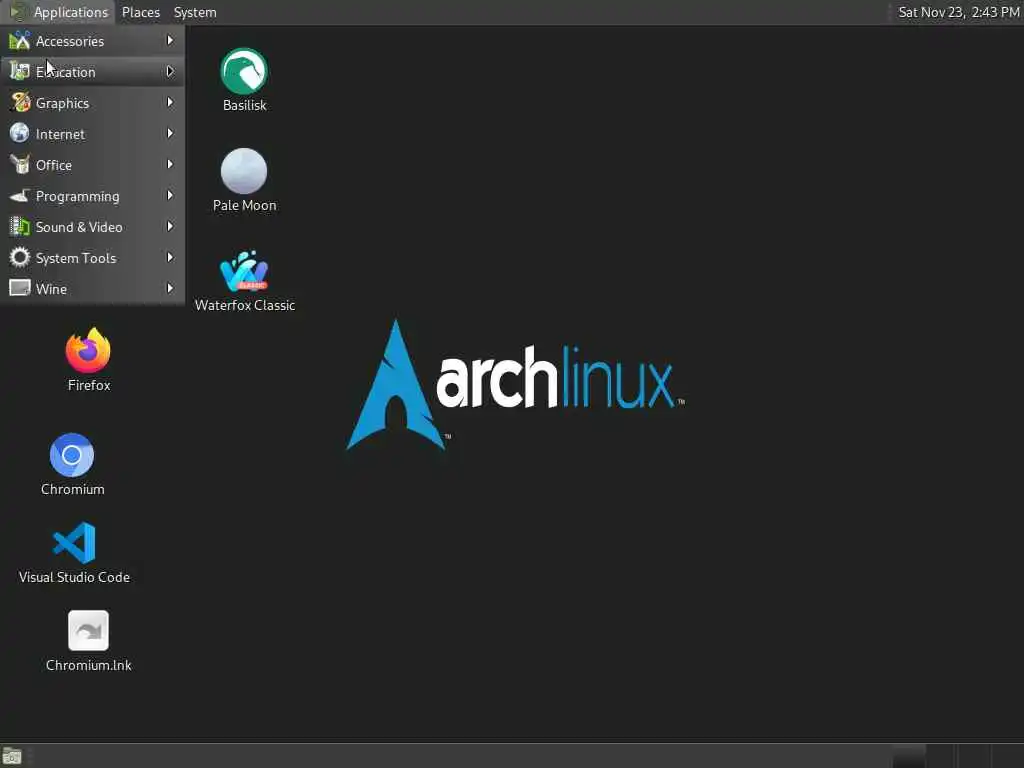The width and height of the screenshot is (1024, 768).
Task: Click the System Tools gear icon
Action: coord(20,257)
